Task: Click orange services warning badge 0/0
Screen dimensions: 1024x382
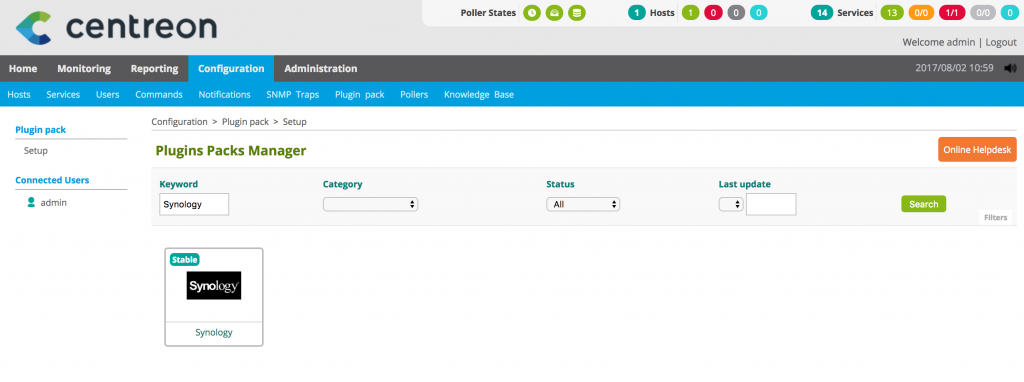Action: coord(921,13)
